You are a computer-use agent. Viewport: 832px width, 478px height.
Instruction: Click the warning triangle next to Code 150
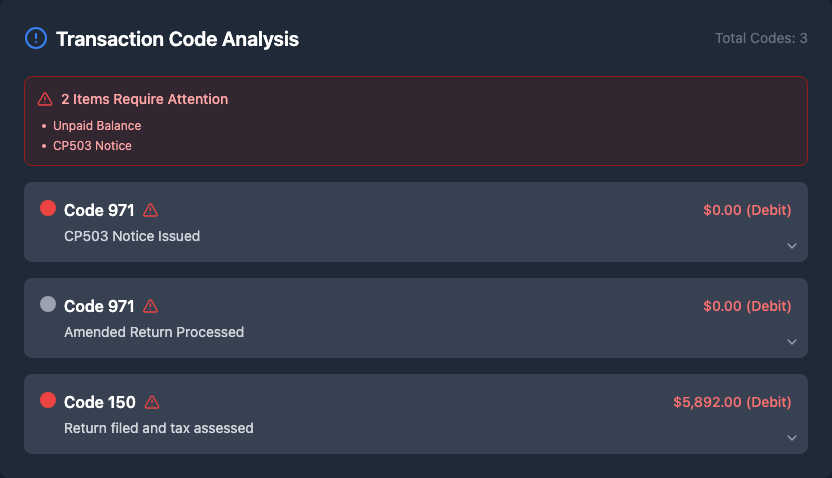point(152,402)
